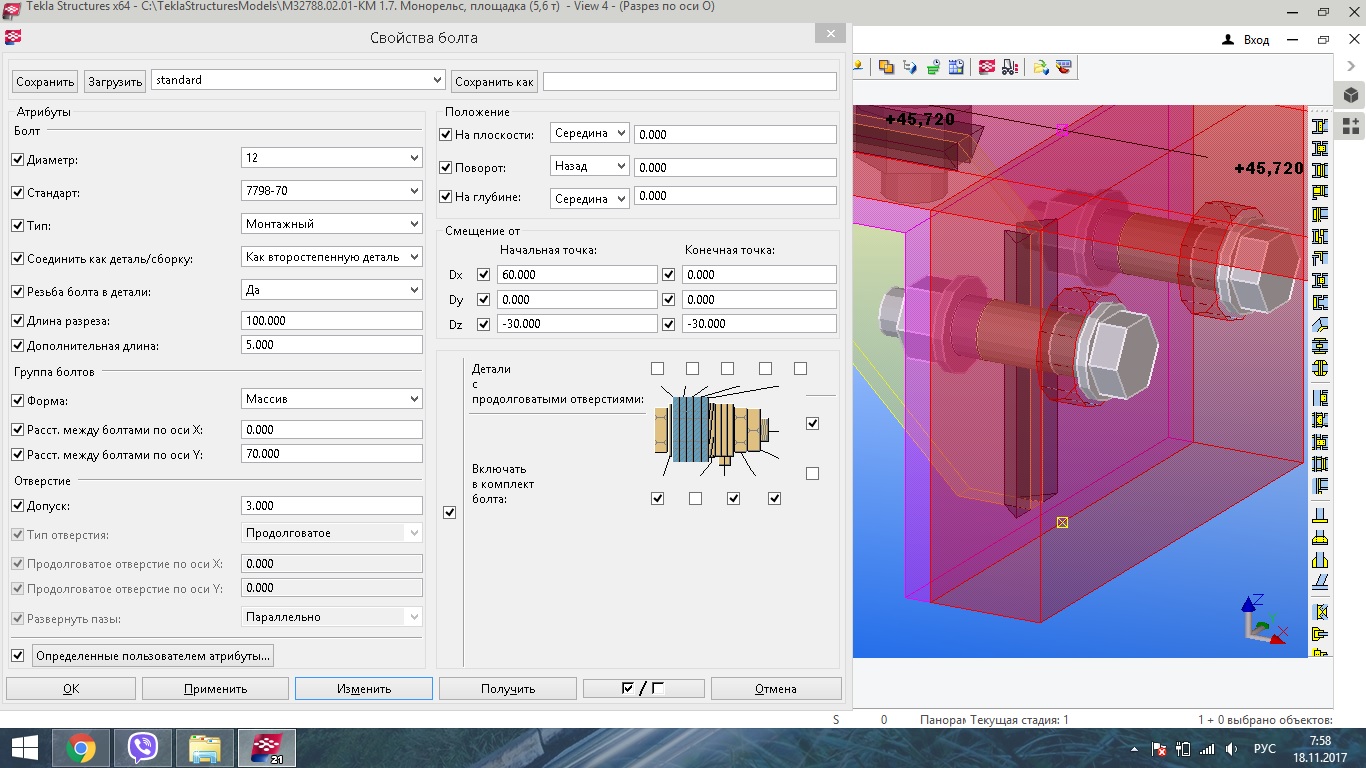Image resolution: width=1366 pixels, height=768 pixels.
Task: Open the grid-plus side panel button
Action: coord(1351,126)
